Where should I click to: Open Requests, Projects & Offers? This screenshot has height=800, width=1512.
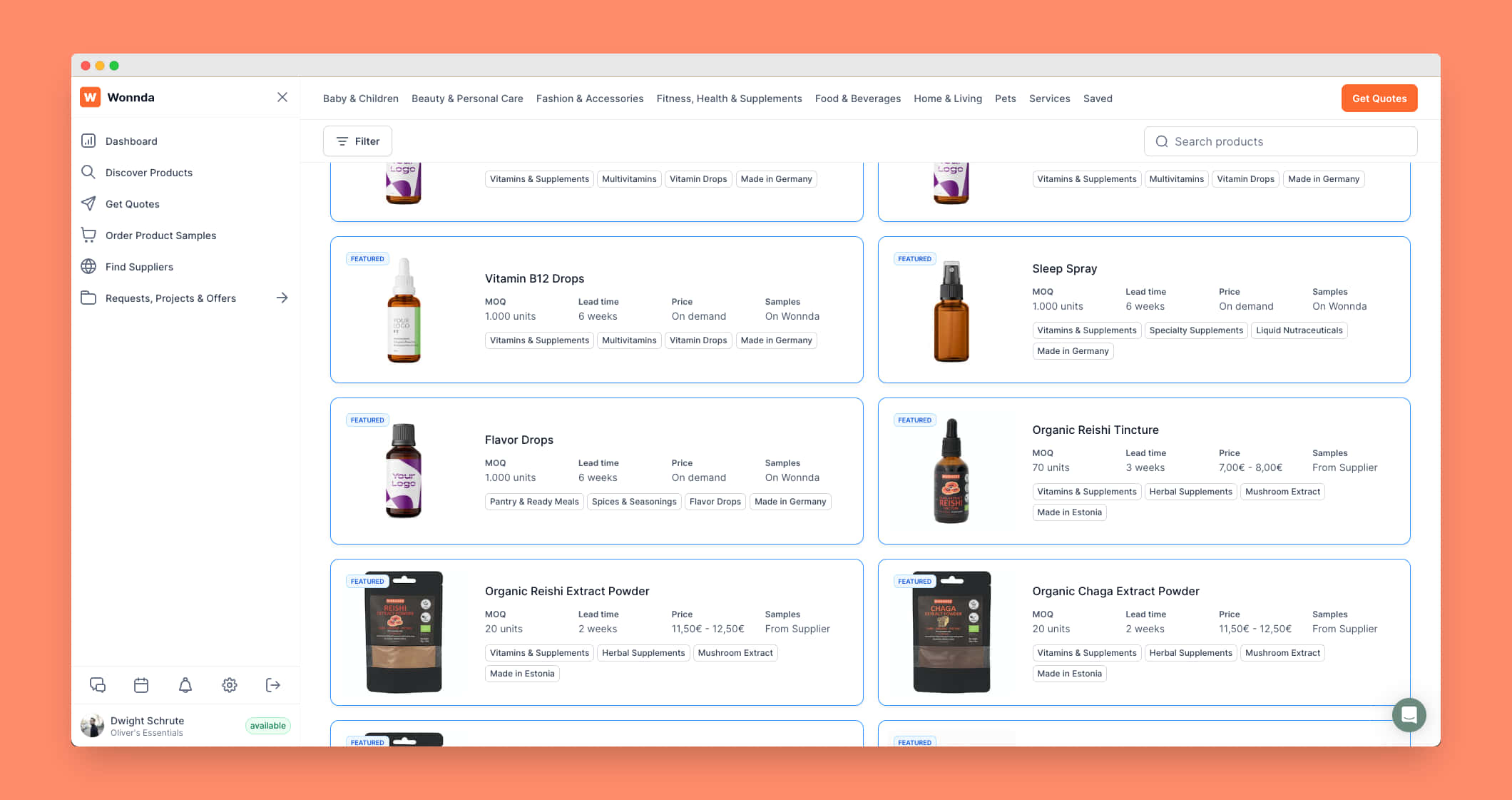170,298
